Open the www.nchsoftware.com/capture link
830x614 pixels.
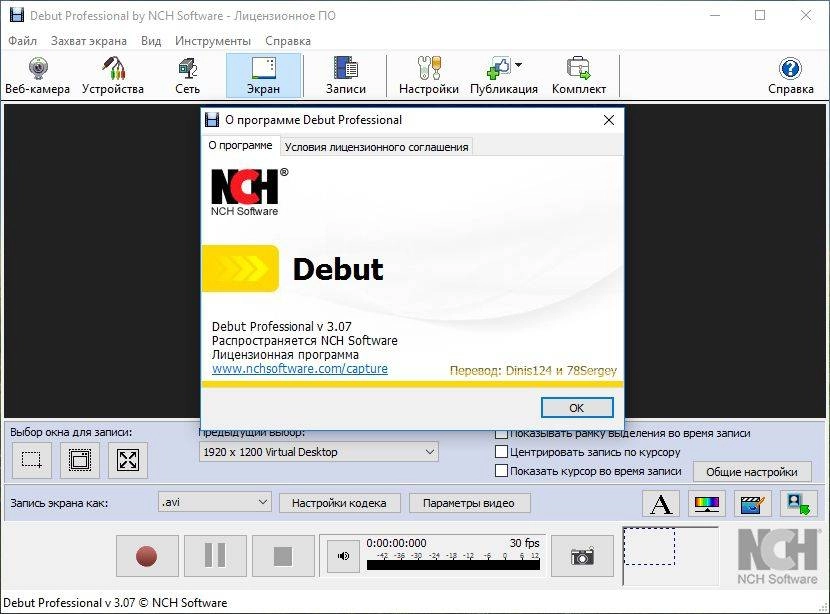300,368
